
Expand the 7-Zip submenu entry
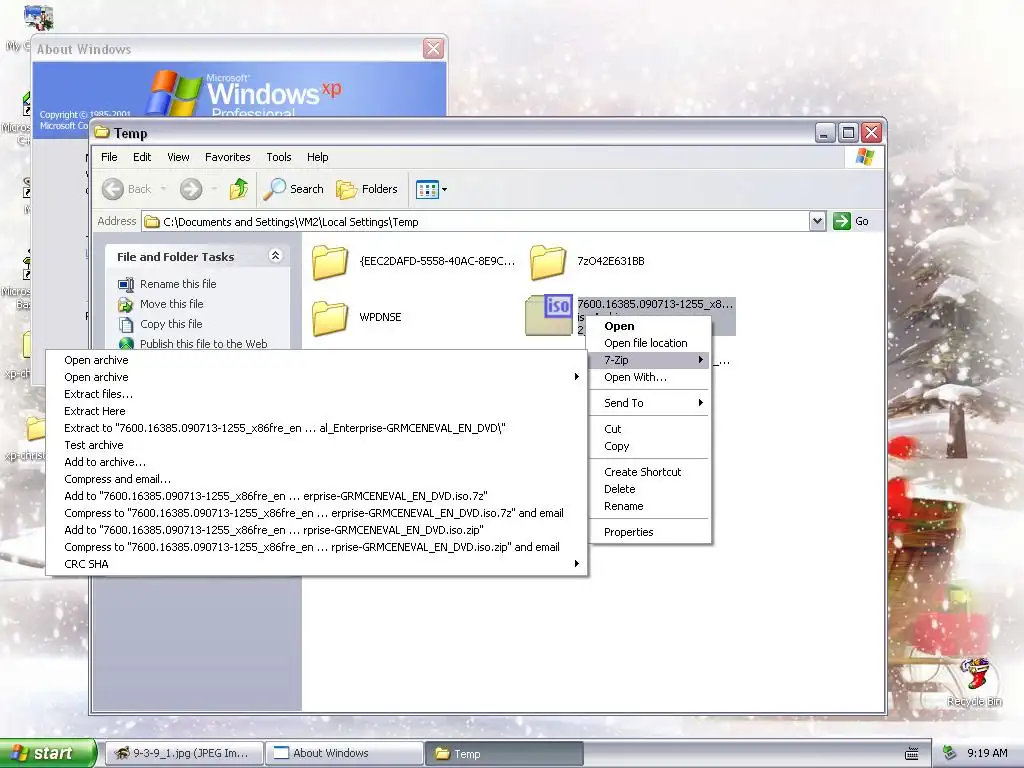648,360
